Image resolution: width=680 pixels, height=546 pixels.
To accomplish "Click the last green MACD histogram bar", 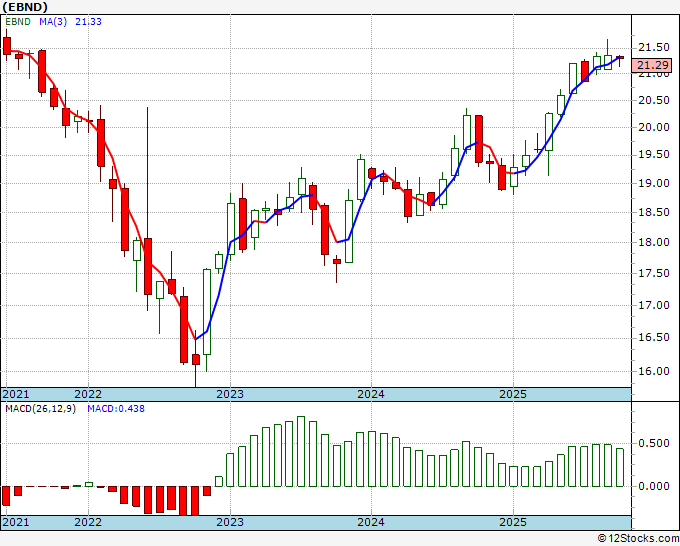I will tap(620, 468).
